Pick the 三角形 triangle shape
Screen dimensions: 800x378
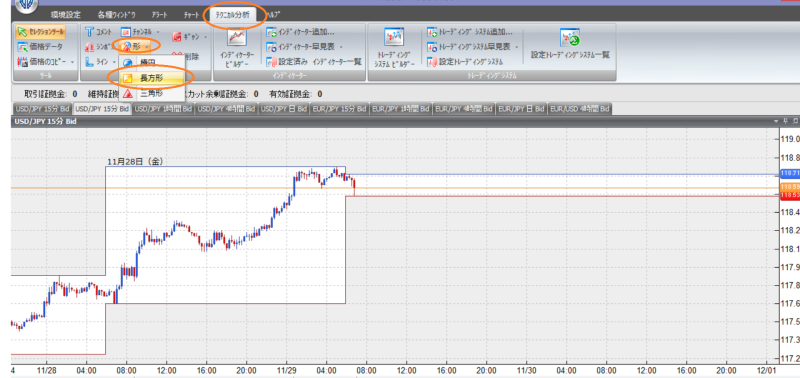coord(152,93)
